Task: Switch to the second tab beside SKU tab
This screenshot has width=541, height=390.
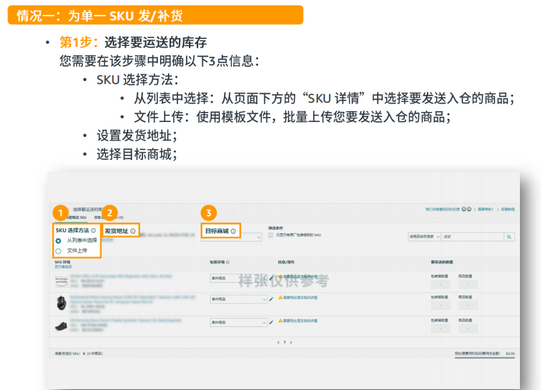Action: pos(109,217)
